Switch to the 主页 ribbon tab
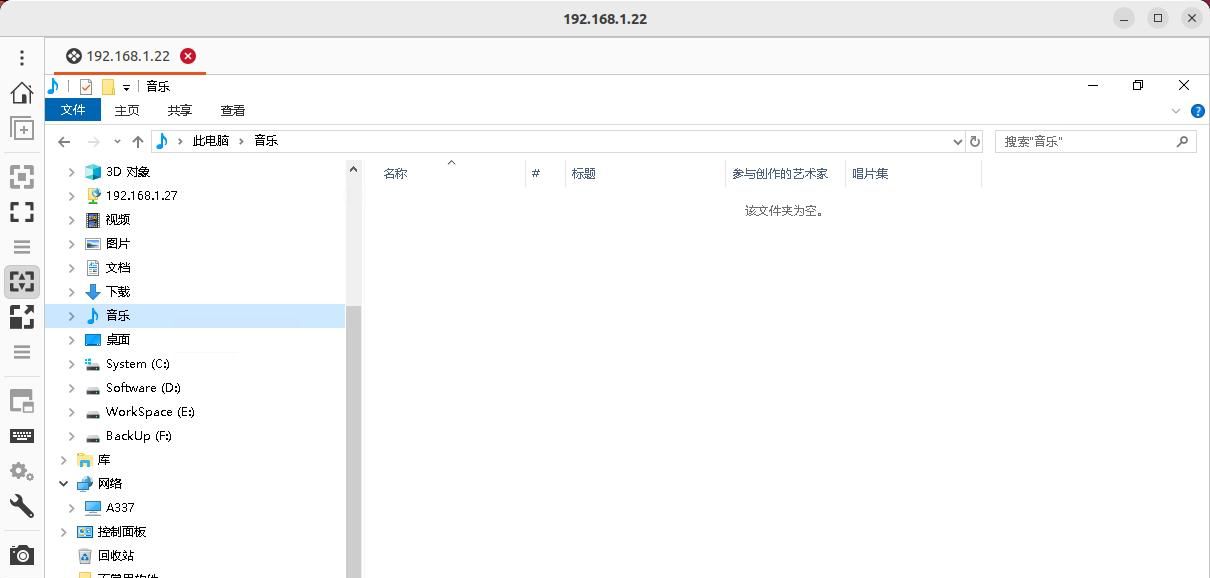 click(x=126, y=110)
